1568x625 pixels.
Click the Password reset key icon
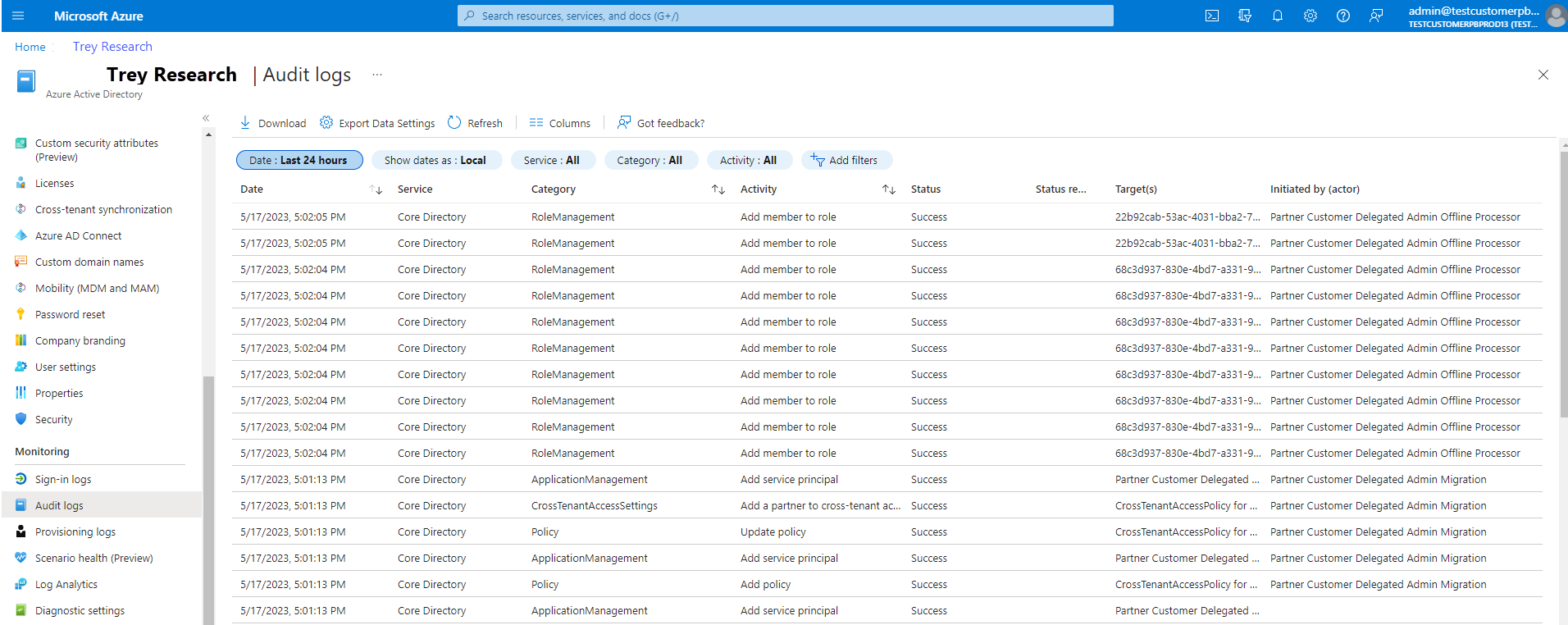pyautogui.click(x=21, y=314)
